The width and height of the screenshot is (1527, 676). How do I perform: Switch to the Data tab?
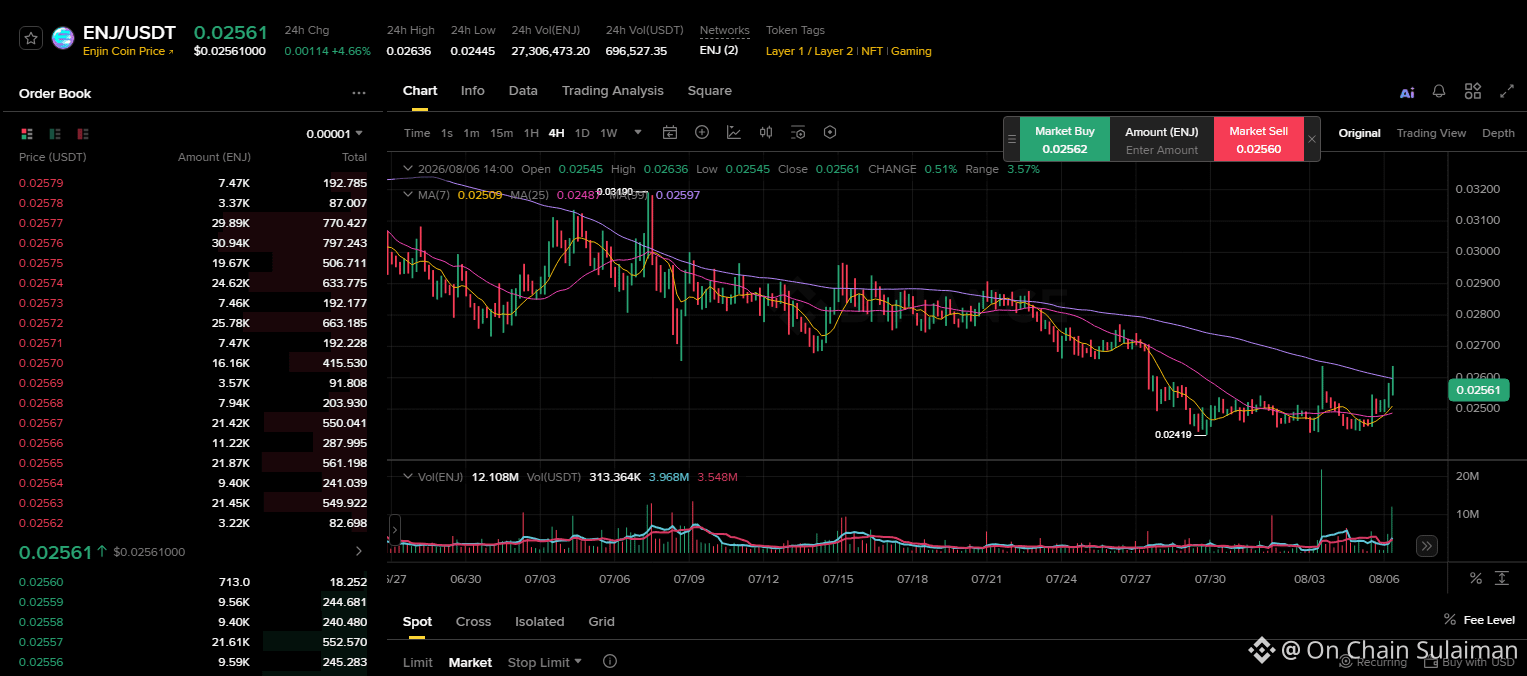point(523,91)
